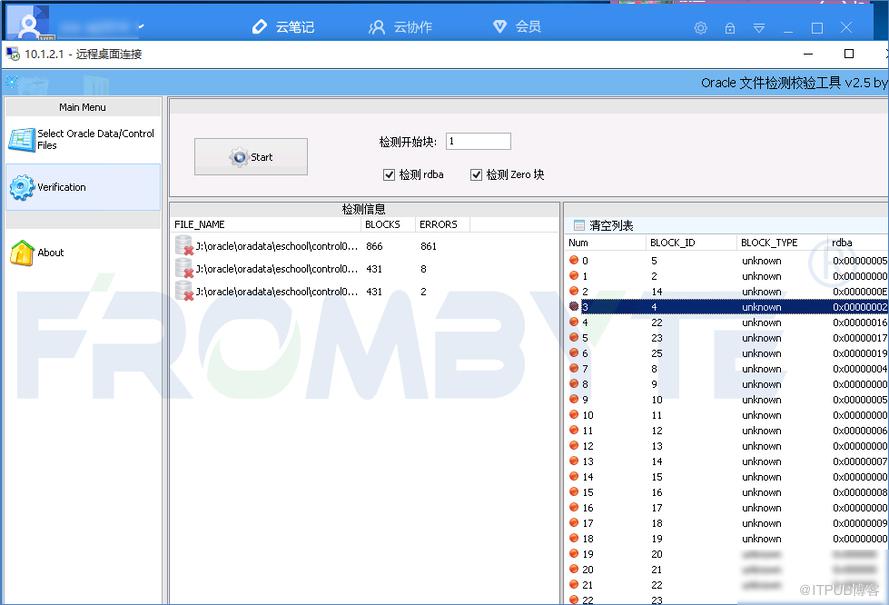Select the Verification gear icon

[22, 187]
